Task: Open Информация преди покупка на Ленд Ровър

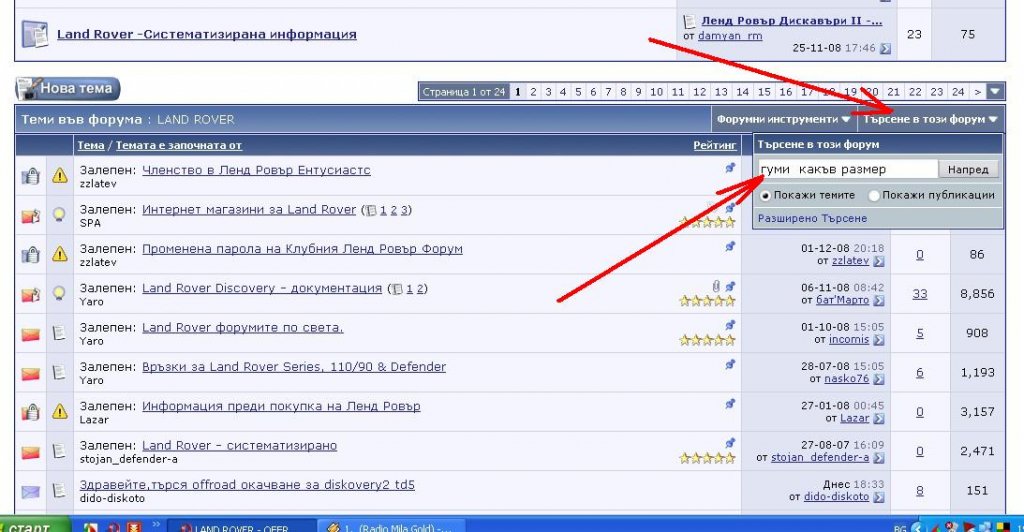Action: [281, 406]
